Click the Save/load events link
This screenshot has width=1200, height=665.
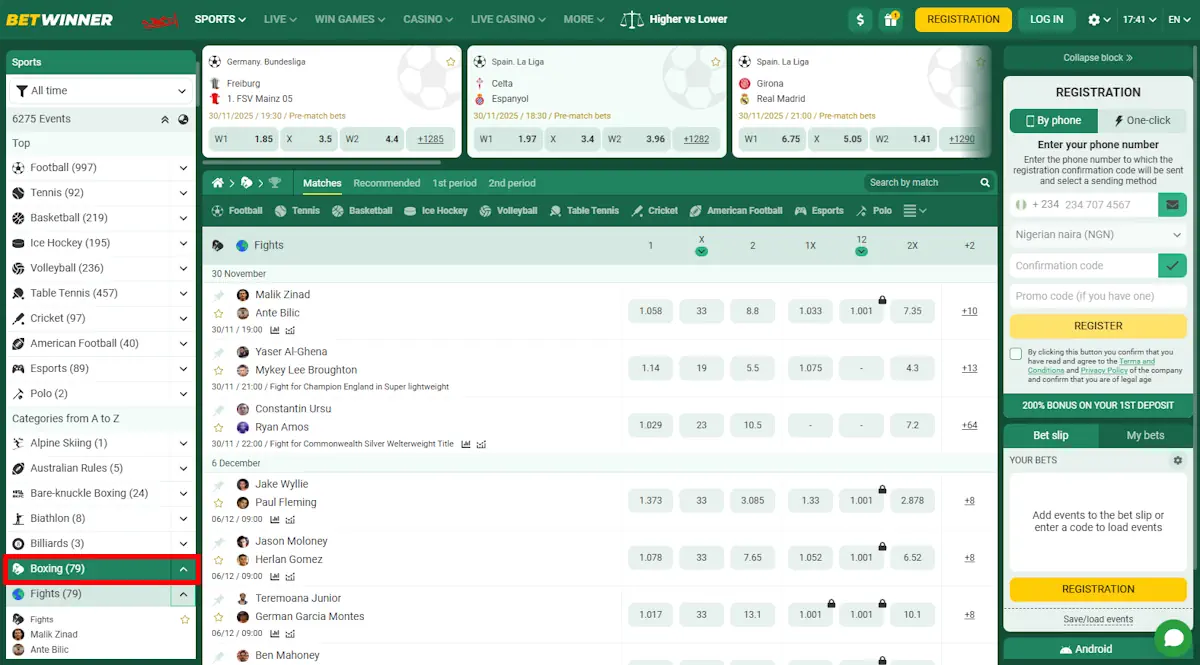point(1097,620)
